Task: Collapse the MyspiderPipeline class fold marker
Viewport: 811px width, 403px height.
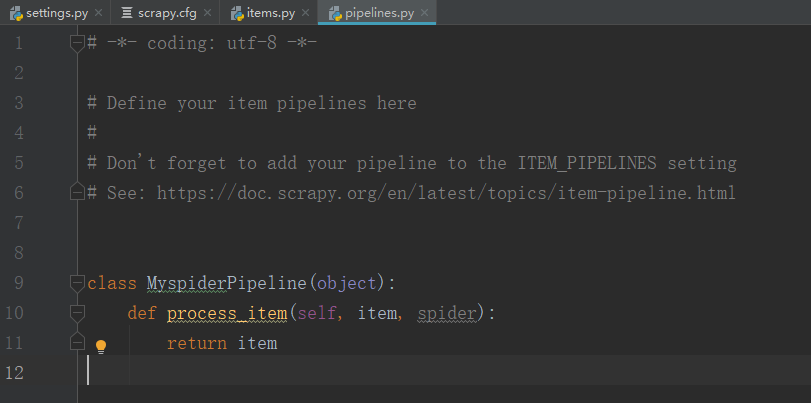Action: pyautogui.click(x=77, y=283)
